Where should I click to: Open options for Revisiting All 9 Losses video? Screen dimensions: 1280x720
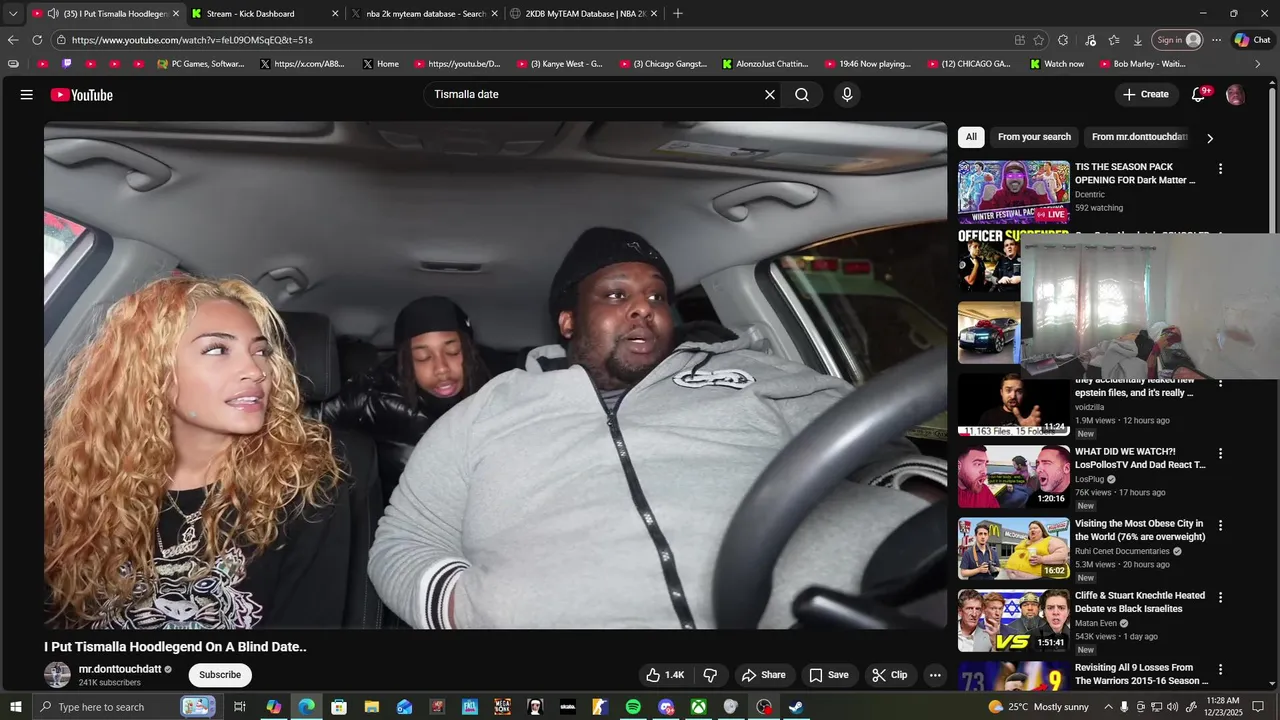point(1220,669)
